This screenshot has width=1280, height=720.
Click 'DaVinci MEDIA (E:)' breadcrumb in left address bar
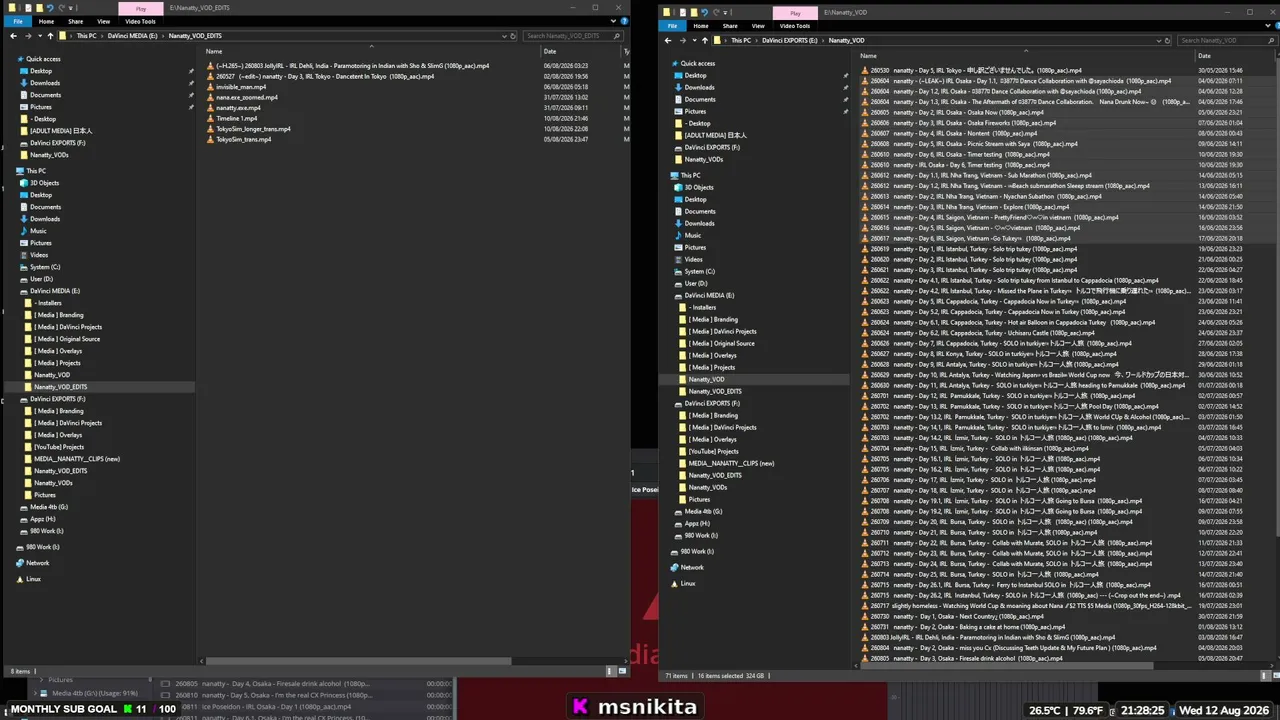coord(134,36)
